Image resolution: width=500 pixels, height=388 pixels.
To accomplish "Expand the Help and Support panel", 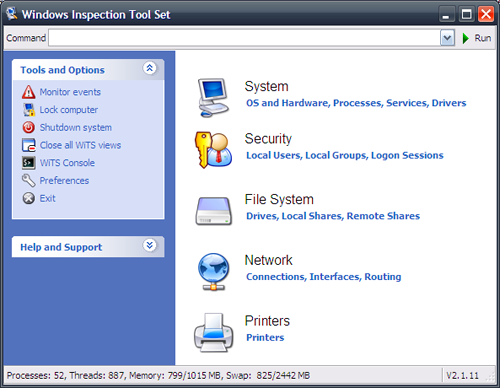I will click(150, 246).
